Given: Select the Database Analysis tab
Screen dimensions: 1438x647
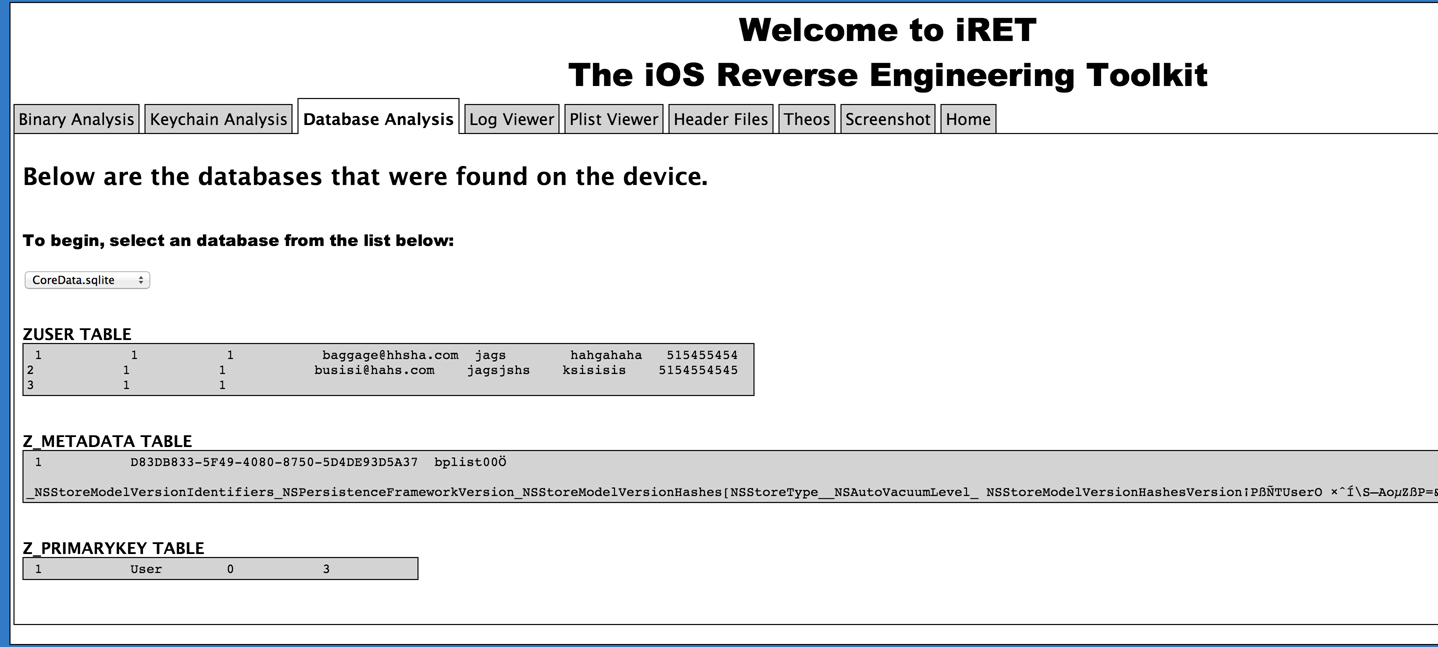Looking at the screenshot, I should click(x=378, y=119).
